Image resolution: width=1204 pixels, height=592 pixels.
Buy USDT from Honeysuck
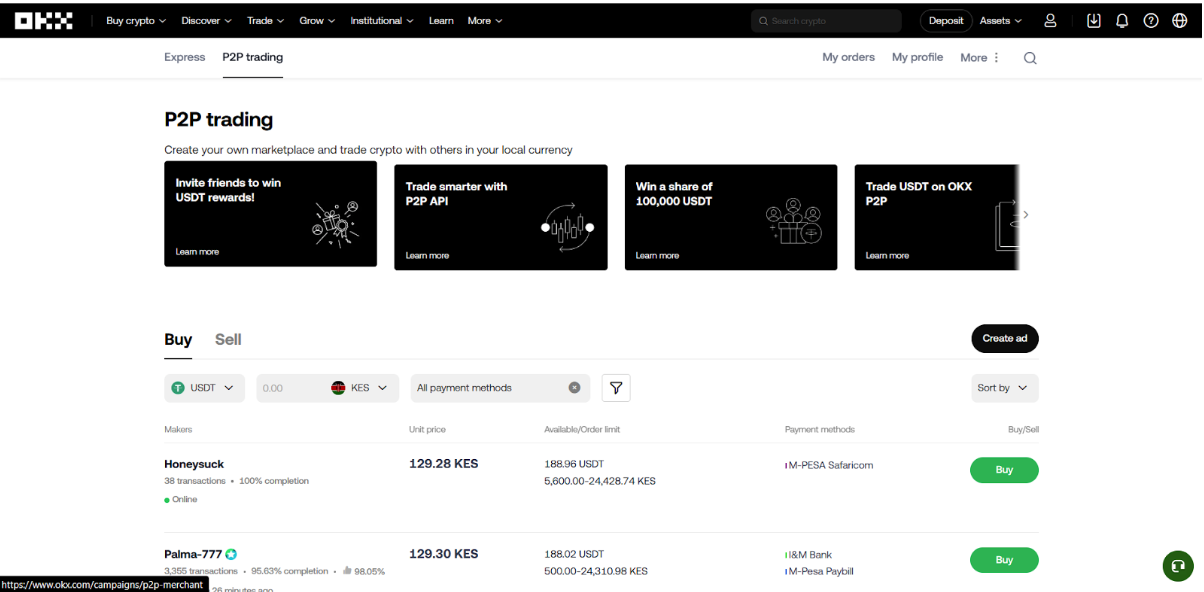1004,470
